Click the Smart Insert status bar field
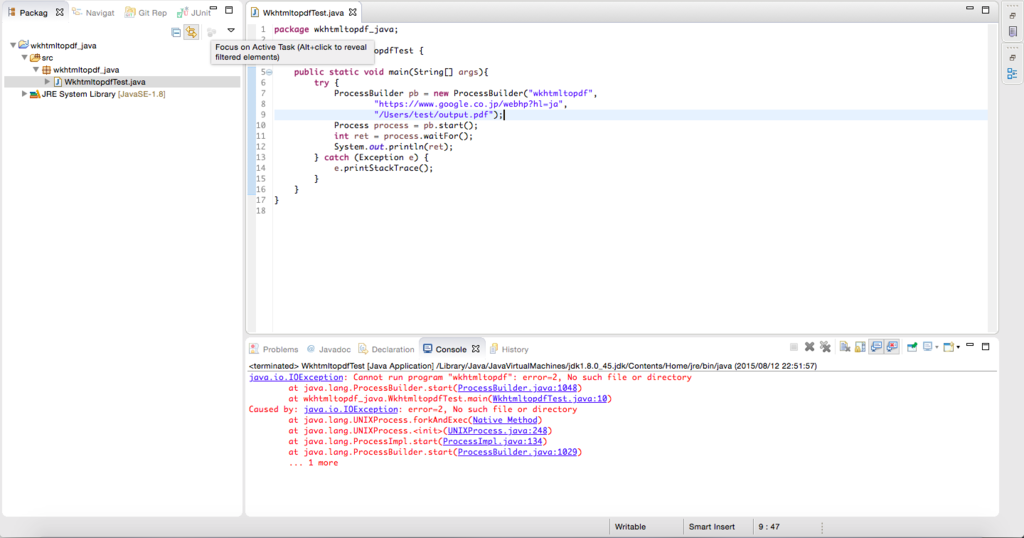 tap(712, 527)
